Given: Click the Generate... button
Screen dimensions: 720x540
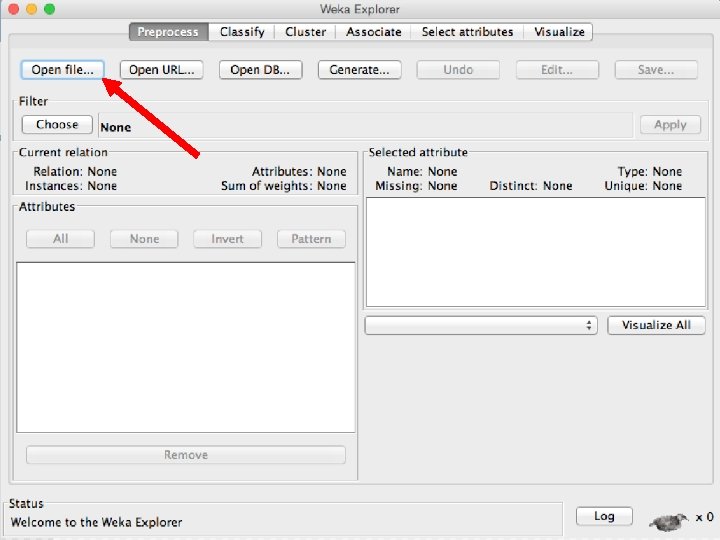Looking at the screenshot, I should tap(360, 70).
